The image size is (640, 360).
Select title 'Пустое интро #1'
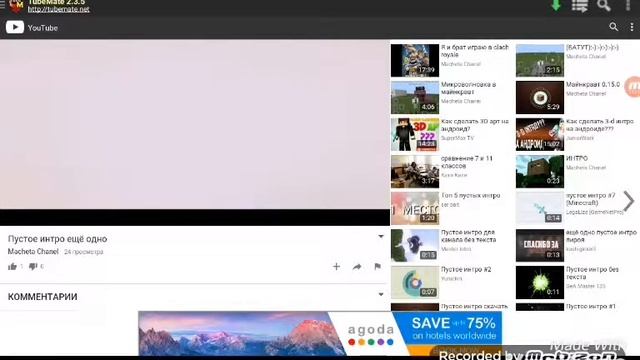(x=590, y=306)
